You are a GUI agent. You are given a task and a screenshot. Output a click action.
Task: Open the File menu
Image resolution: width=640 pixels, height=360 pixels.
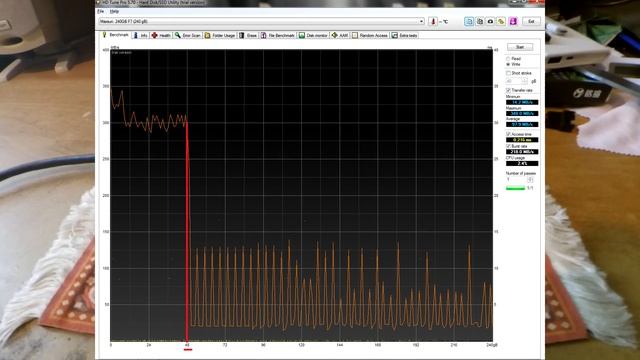point(101,11)
